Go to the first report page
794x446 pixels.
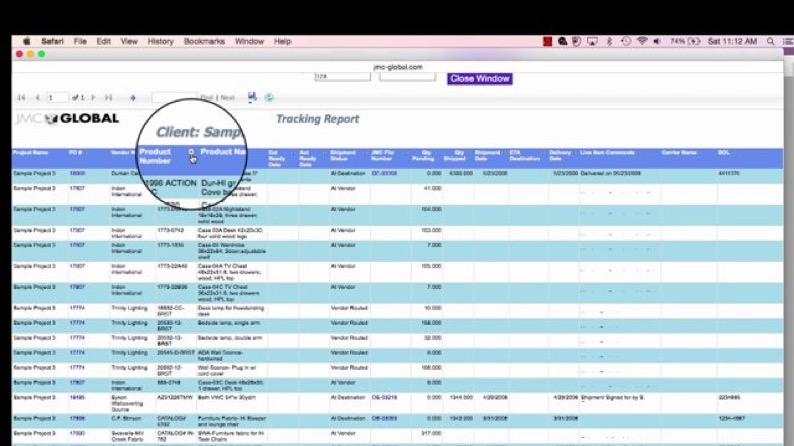coord(21,98)
